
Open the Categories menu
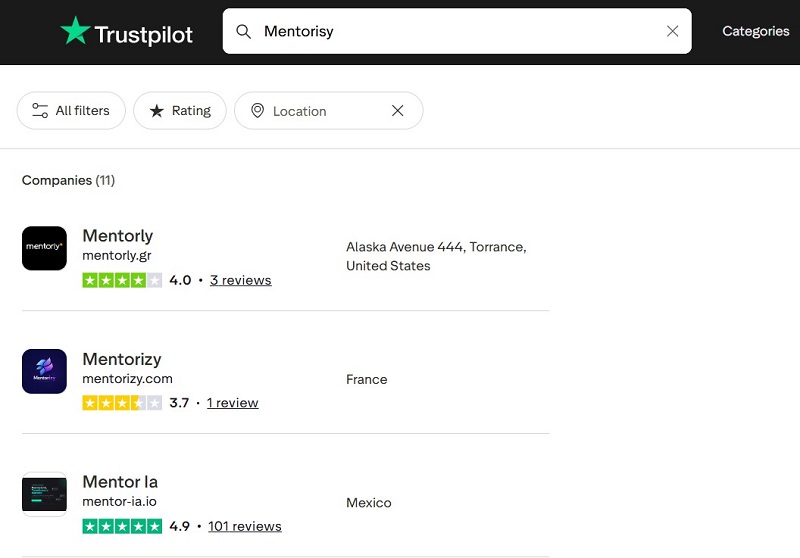[756, 31]
